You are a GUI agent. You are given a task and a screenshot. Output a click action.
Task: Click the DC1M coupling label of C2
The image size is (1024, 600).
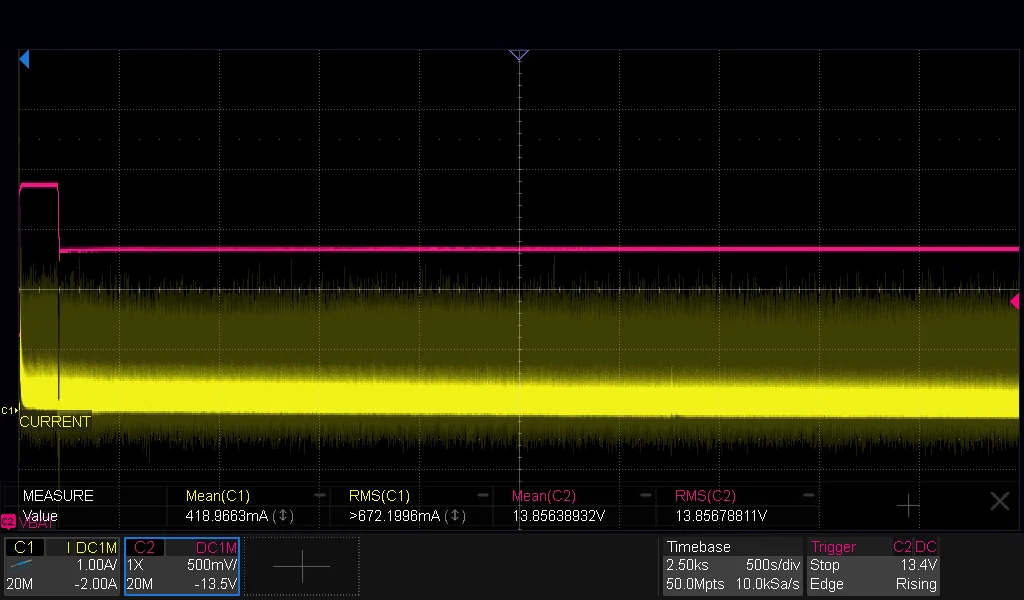(216, 547)
